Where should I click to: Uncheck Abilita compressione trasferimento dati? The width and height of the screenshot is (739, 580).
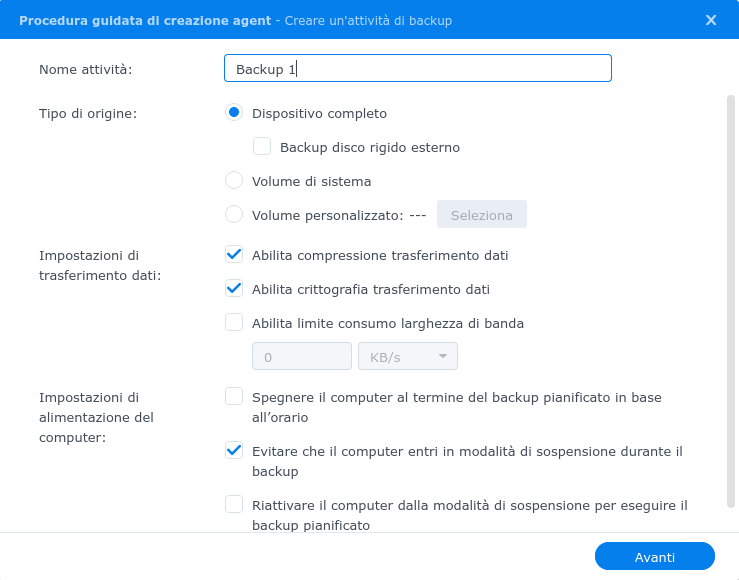click(234, 254)
